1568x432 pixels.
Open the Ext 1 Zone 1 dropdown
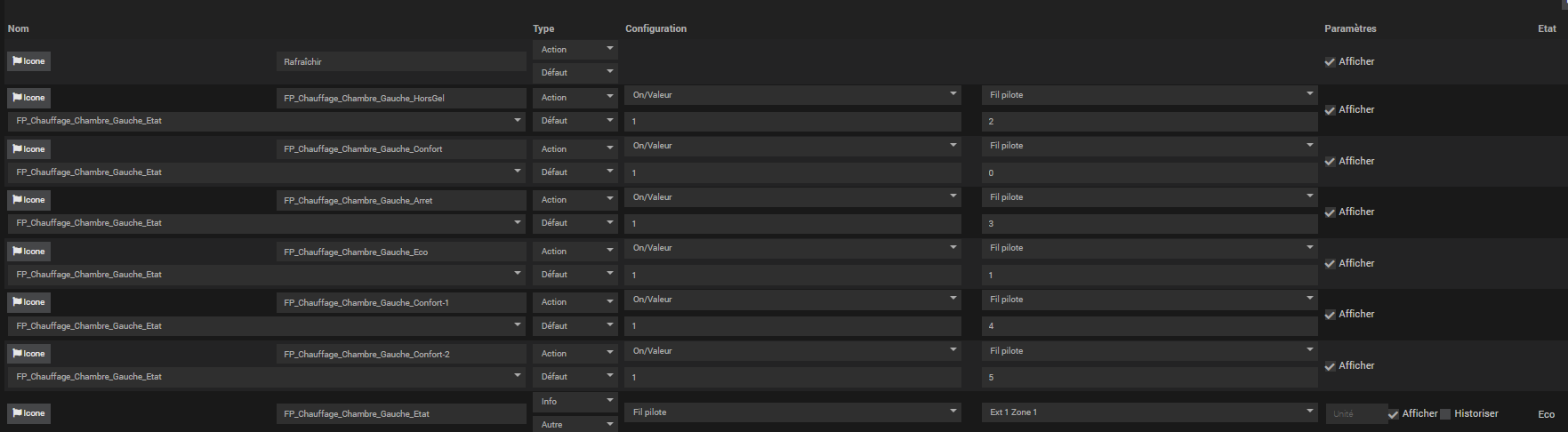pos(1149,412)
